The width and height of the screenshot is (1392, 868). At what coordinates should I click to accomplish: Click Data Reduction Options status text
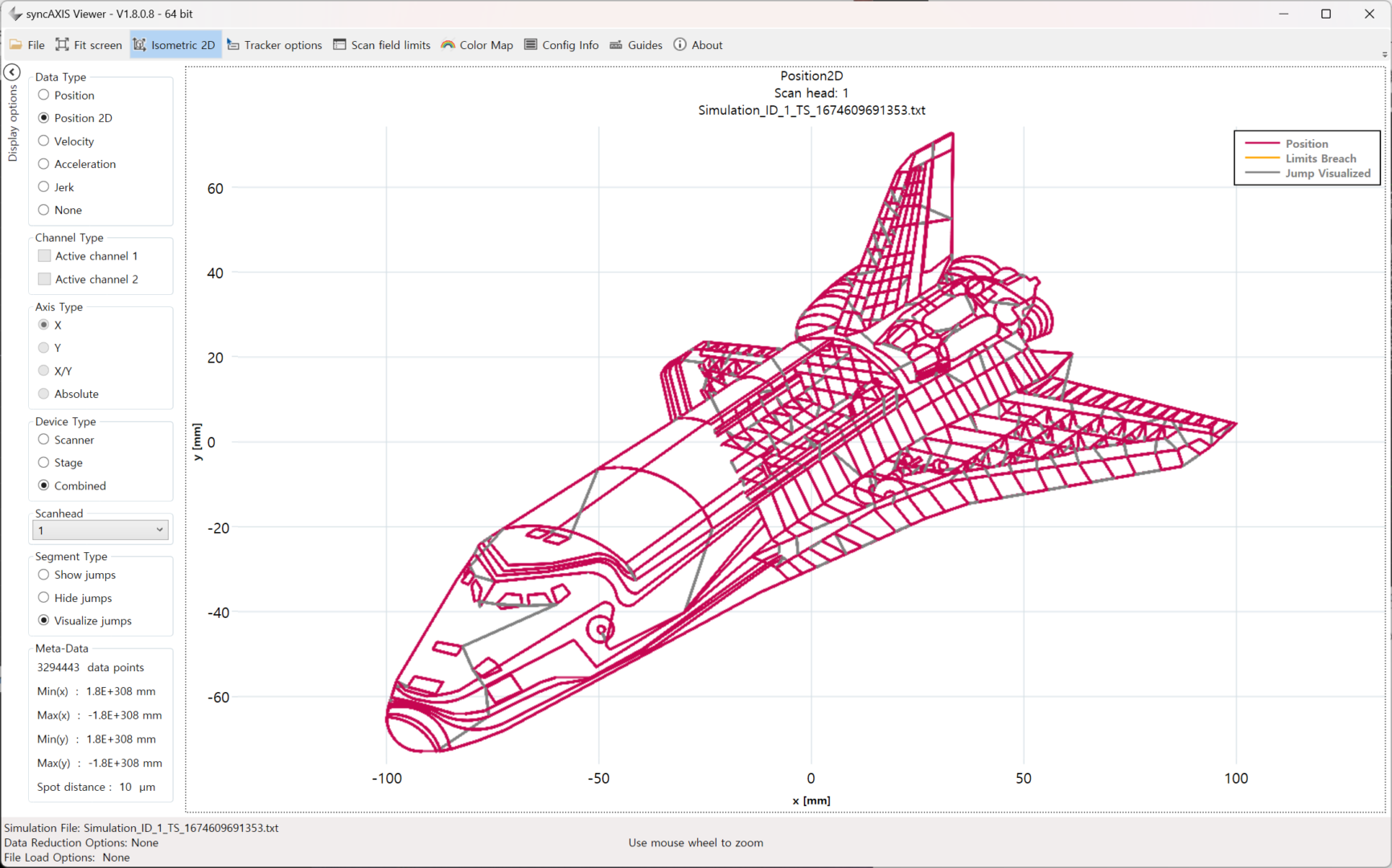[81, 842]
